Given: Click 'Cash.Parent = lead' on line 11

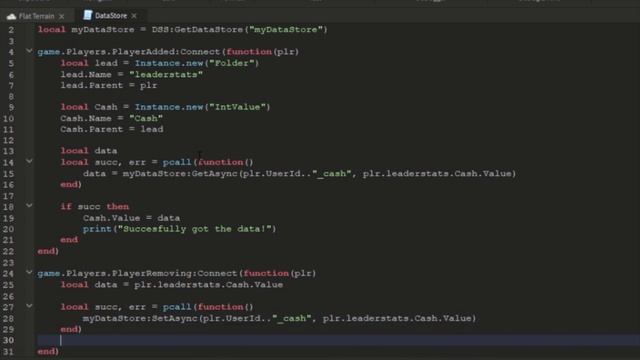Looking at the screenshot, I should click(112, 129).
